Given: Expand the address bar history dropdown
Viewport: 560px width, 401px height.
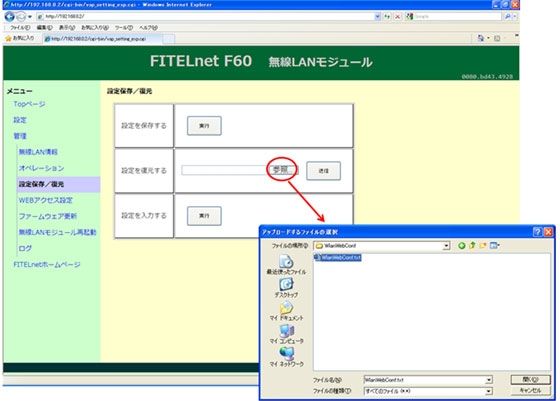Looking at the screenshot, I should pyautogui.click(x=378, y=16).
